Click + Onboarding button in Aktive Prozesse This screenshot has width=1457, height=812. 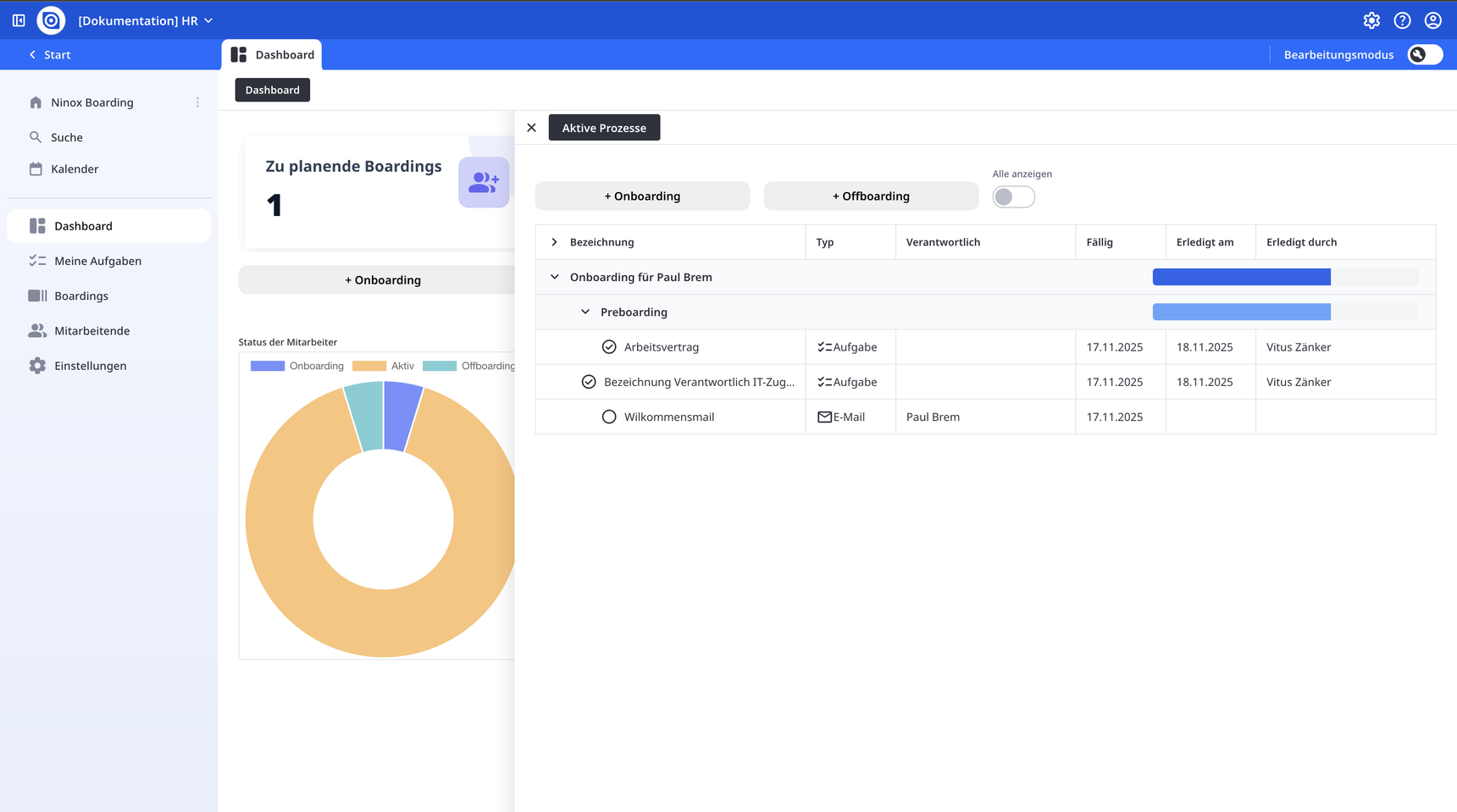tap(642, 196)
